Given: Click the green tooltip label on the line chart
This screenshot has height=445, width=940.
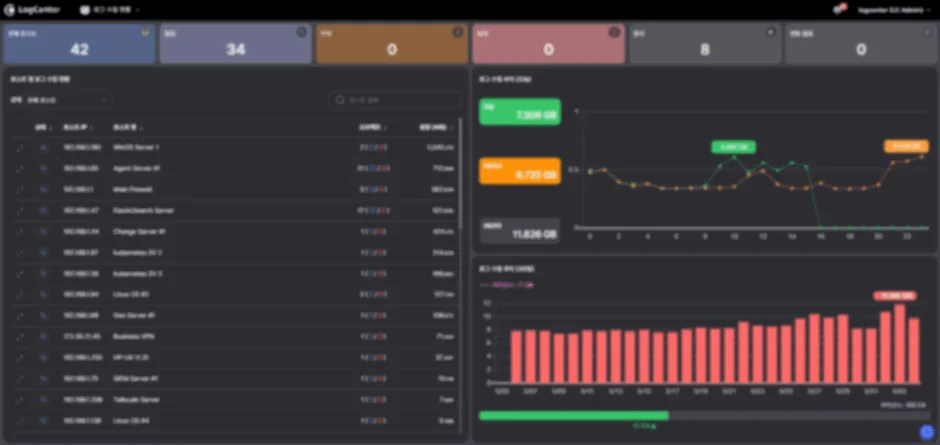Looking at the screenshot, I should pyautogui.click(x=734, y=147).
